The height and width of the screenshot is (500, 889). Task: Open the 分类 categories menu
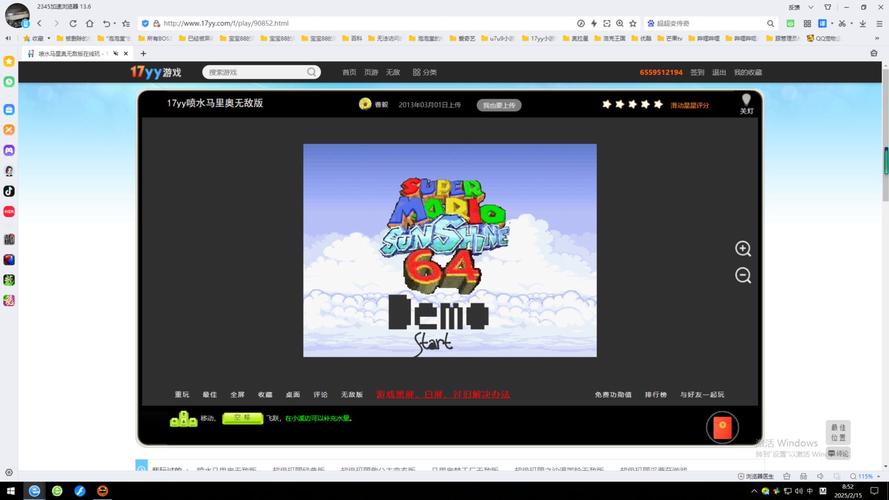[425, 72]
